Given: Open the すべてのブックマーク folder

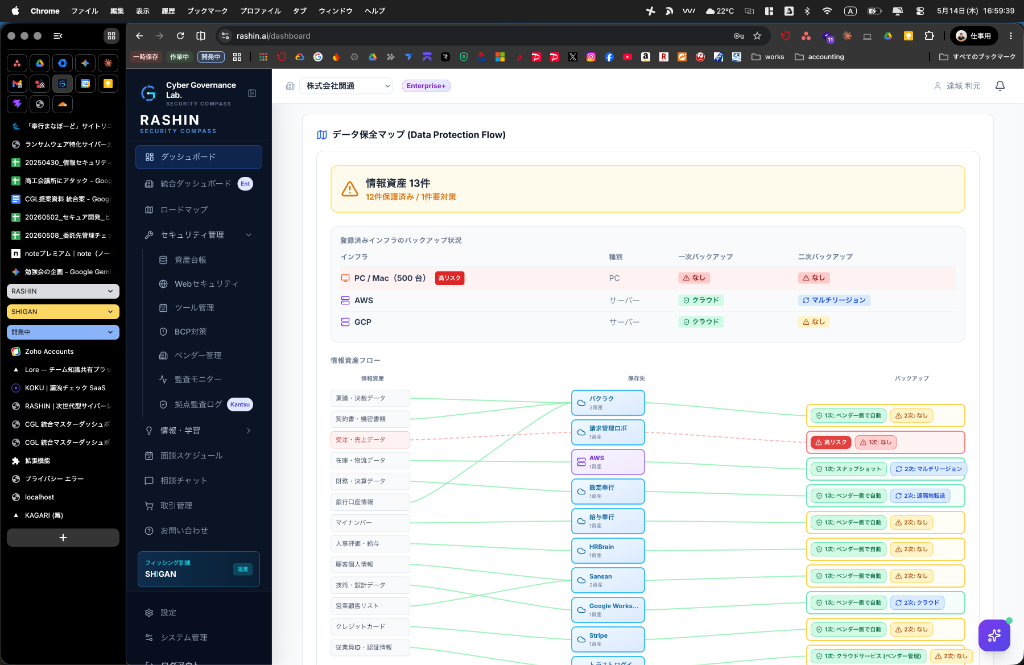Looking at the screenshot, I should tap(977, 57).
